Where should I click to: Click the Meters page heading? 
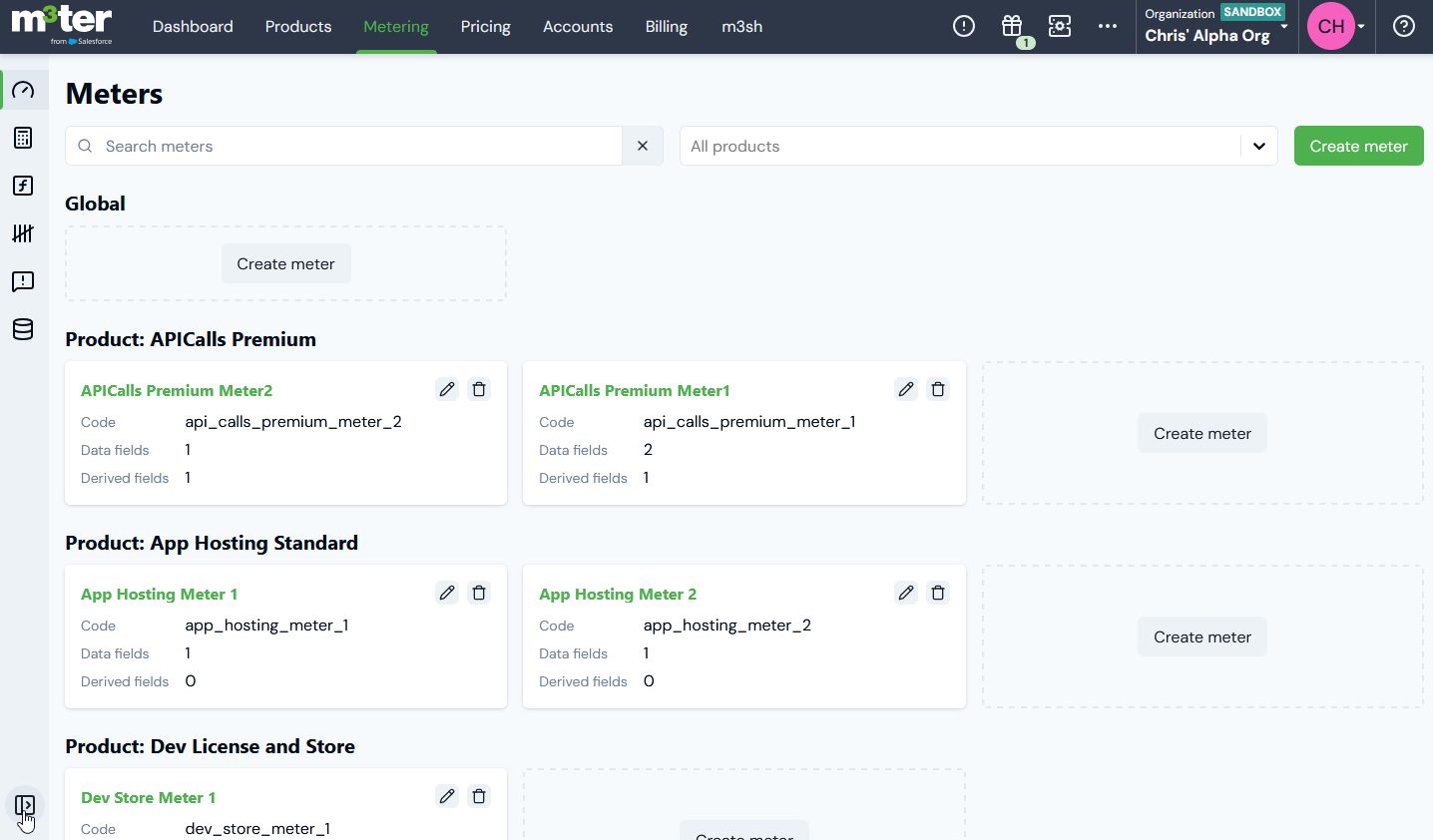pos(114,94)
